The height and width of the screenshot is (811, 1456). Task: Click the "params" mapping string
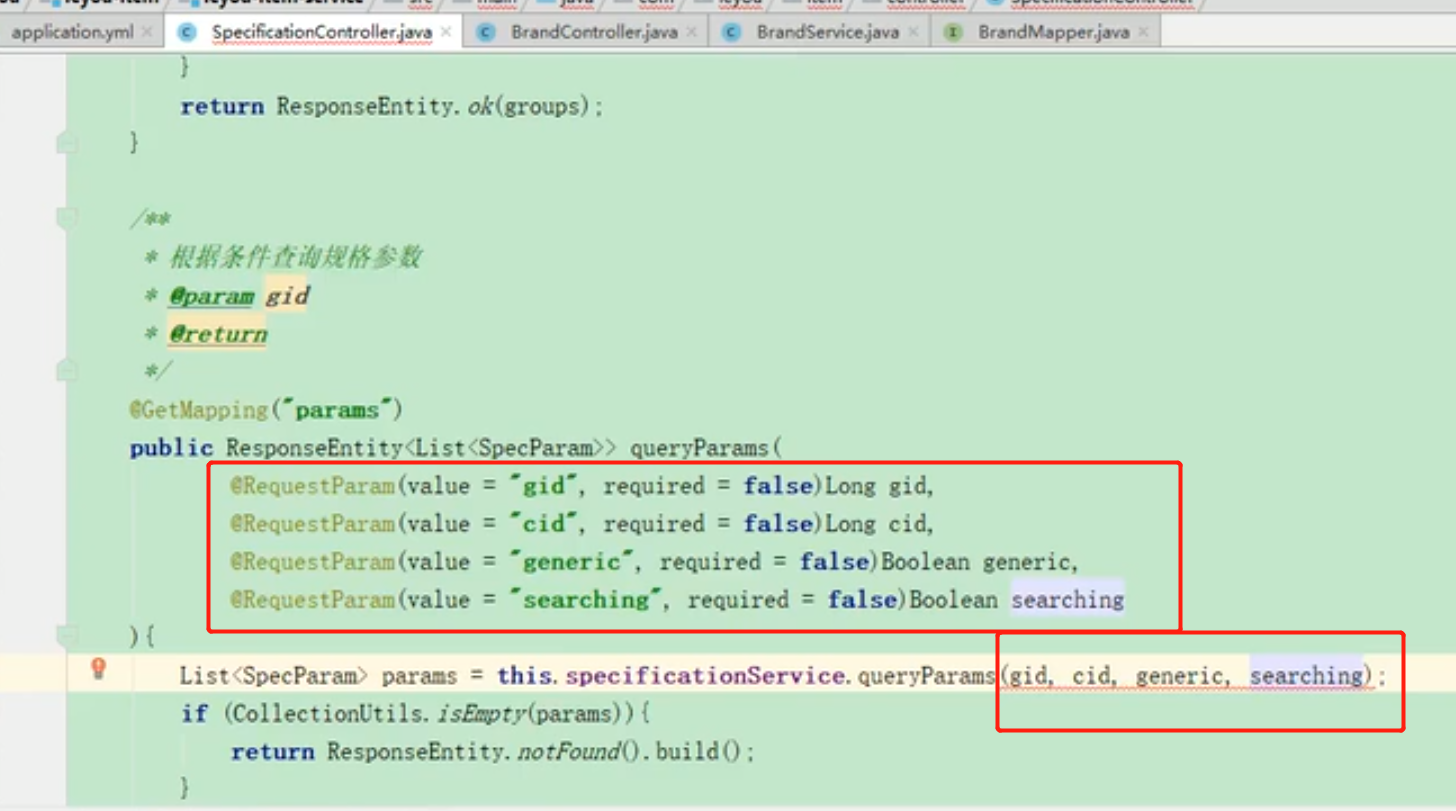click(337, 410)
